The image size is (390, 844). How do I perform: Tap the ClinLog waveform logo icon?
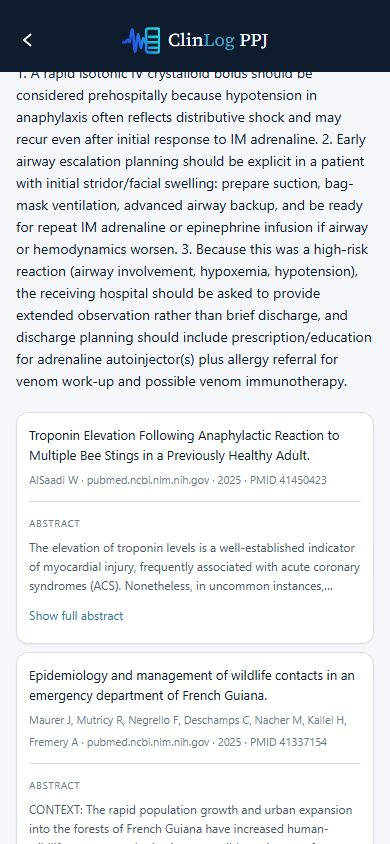[141, 40]
